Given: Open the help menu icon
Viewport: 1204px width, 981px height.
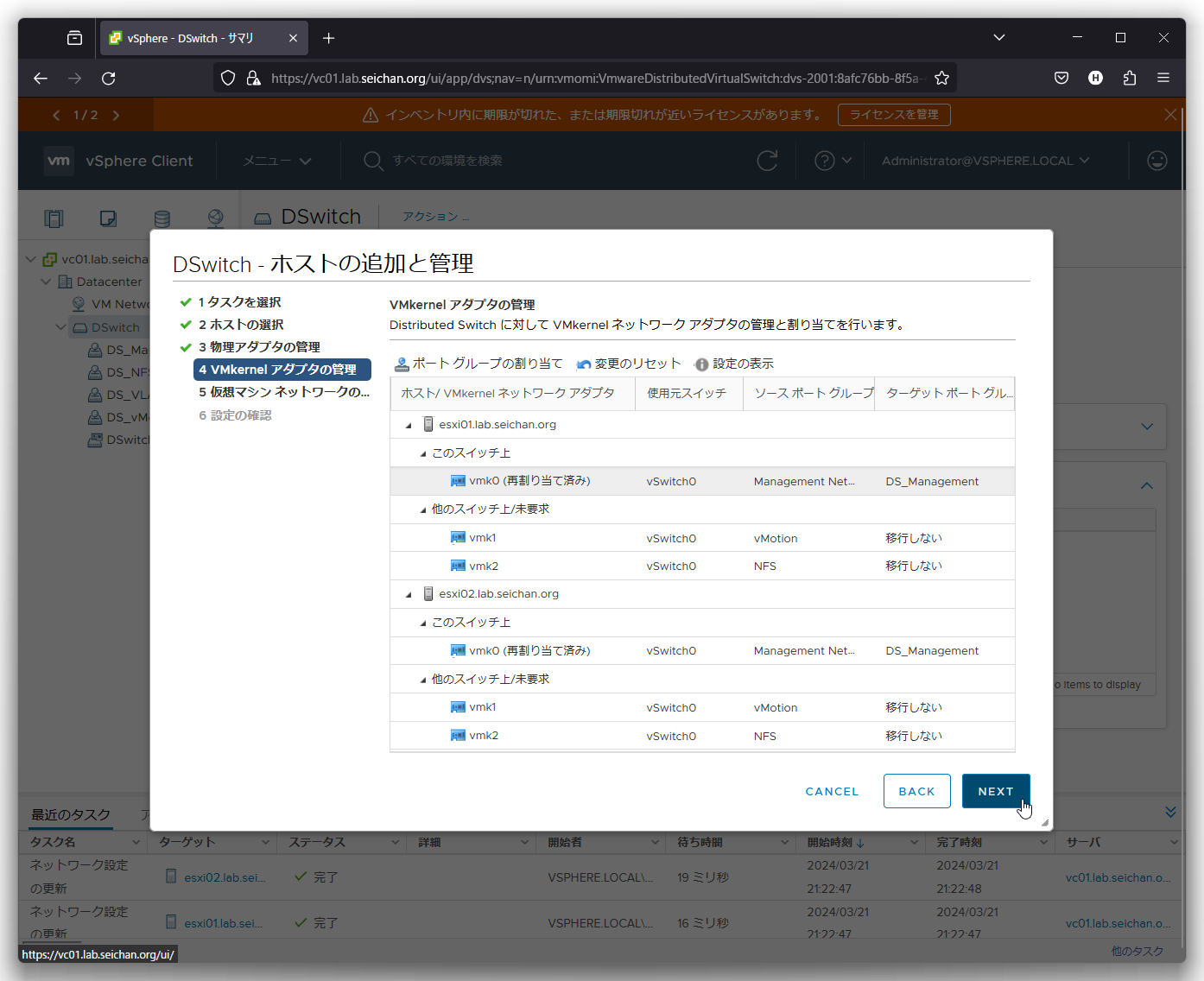Looking at the screenshot, I should (832, 161).
